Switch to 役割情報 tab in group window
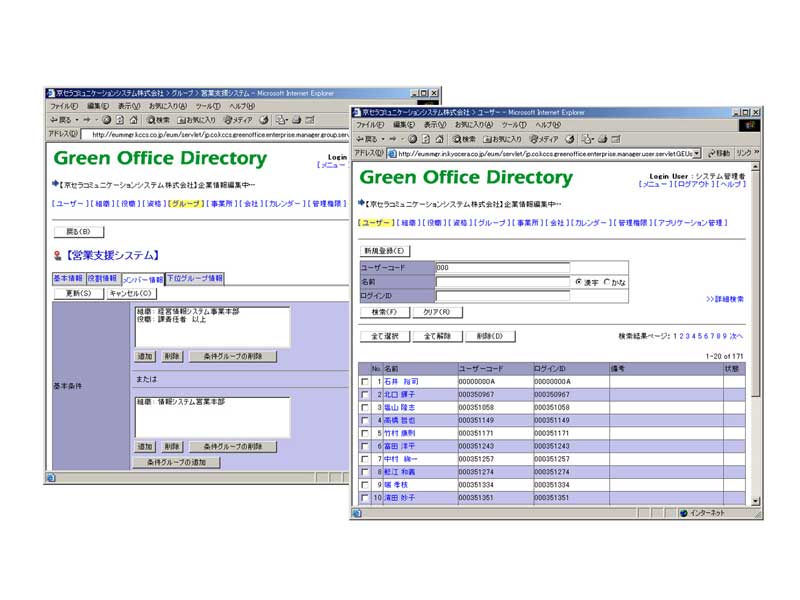The image size is (800, 600). tap(103, 278)
